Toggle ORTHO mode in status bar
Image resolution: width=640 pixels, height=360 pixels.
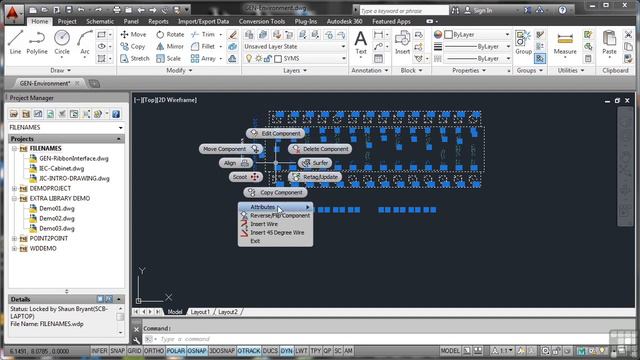point(154,351)
